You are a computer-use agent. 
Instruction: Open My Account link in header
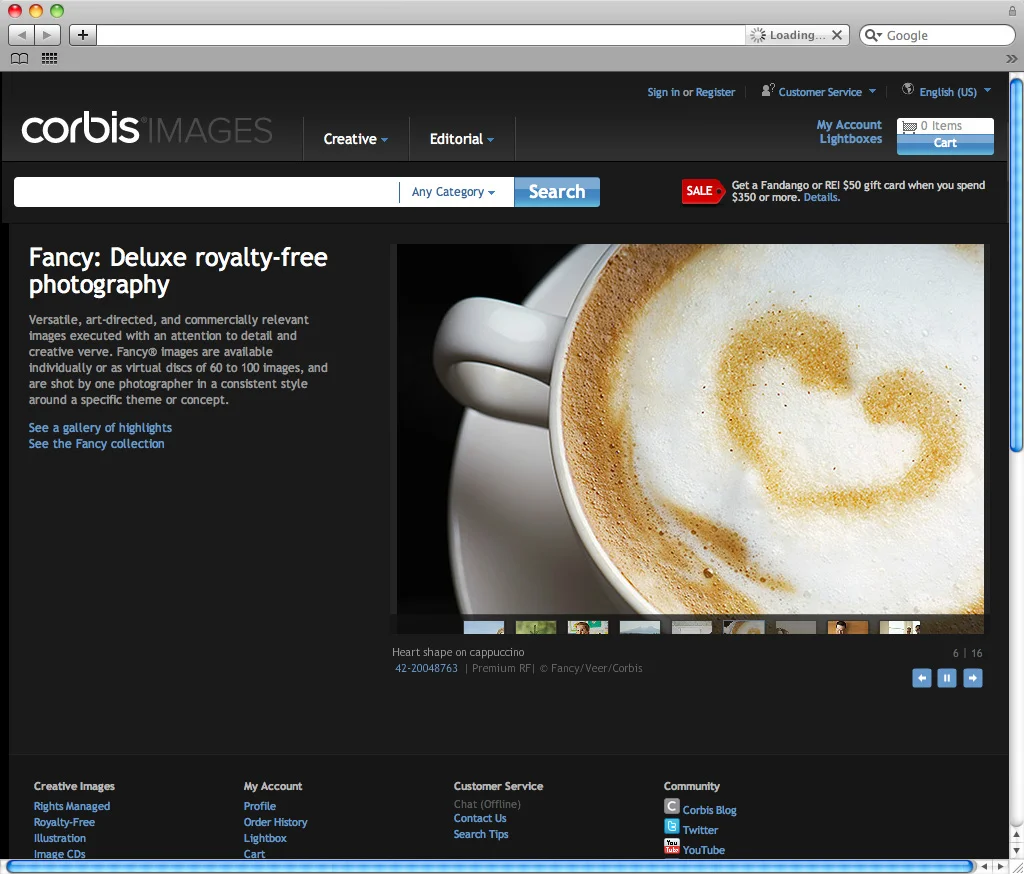point(849,125)
